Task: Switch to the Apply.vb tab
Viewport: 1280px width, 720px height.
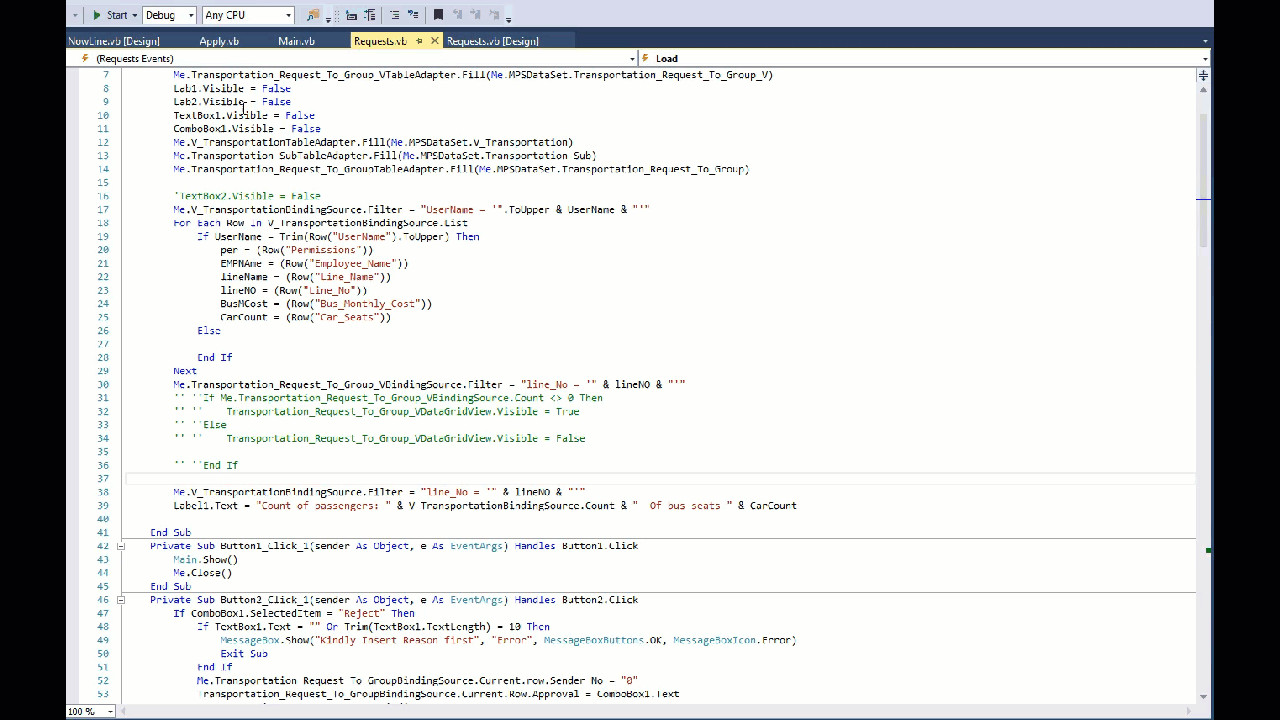Action: tap(218, 41)
